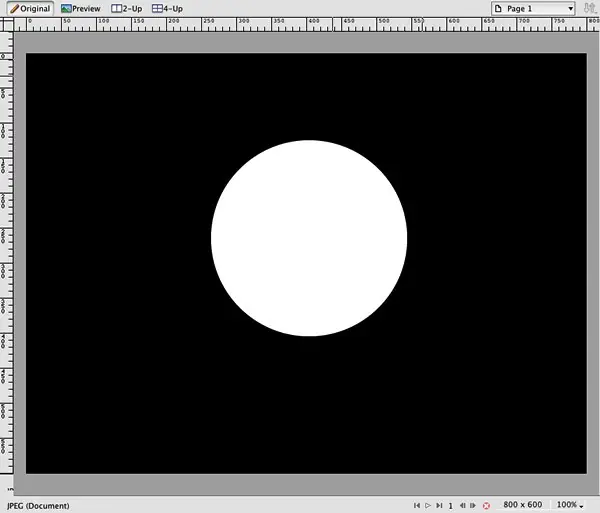Switch to the Original view tab
Viewport: 600px width, 513px height.
click(32, 8)
